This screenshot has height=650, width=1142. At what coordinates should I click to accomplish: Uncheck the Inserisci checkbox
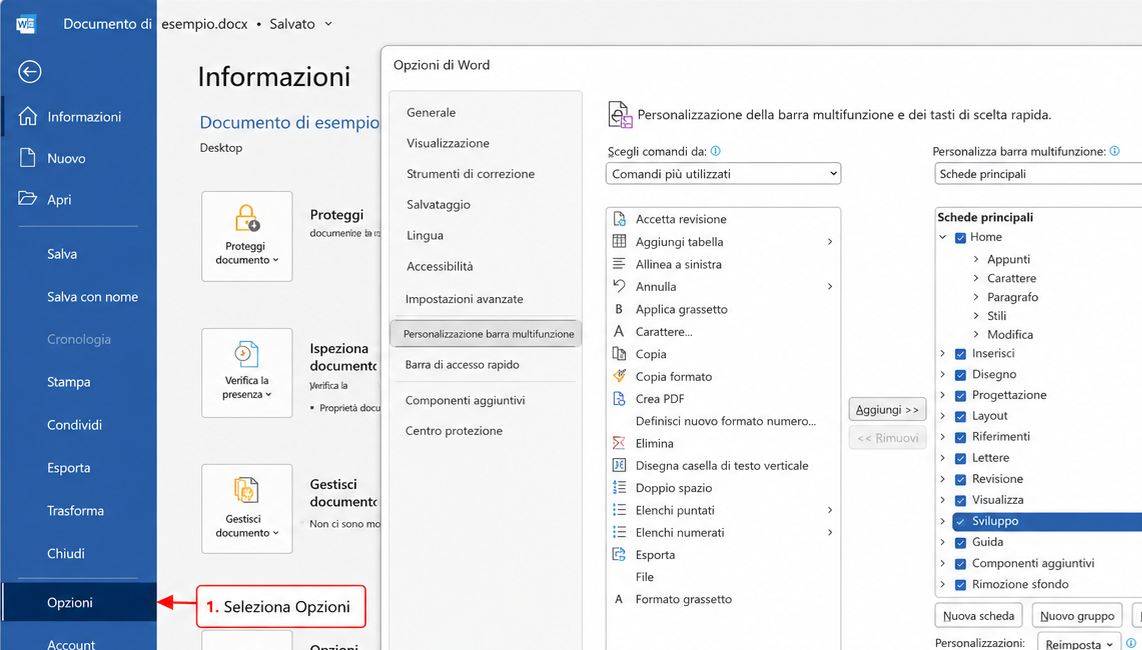pos(960,353)
